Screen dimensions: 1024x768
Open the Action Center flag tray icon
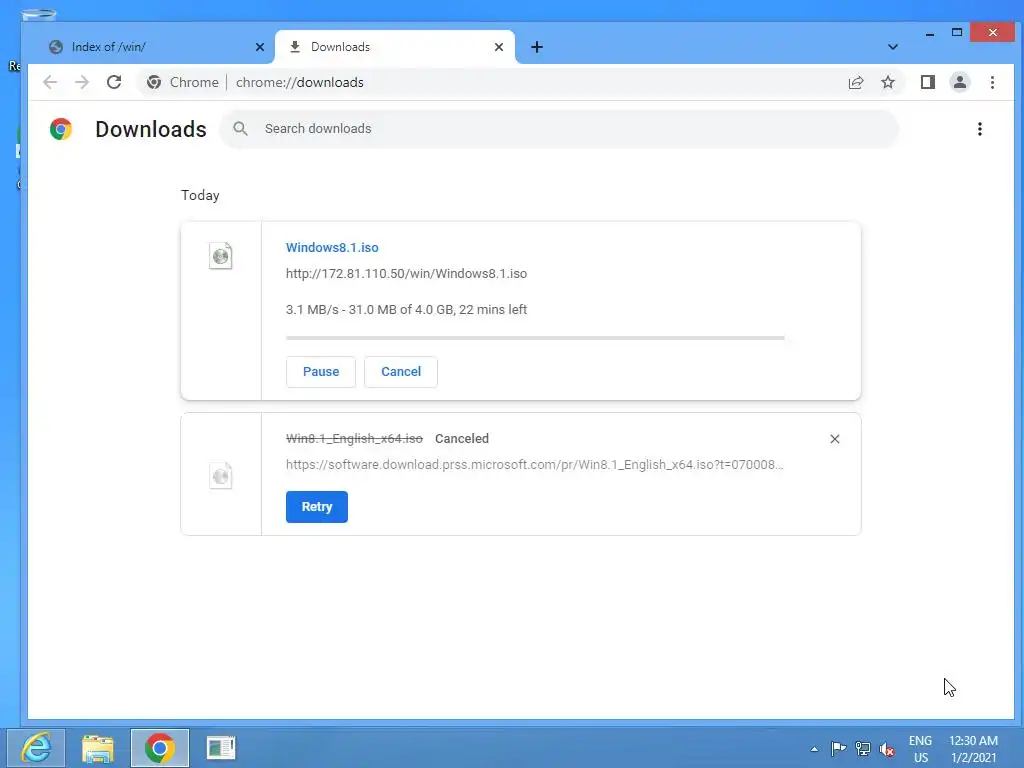pyautogui.click(x=839, y=748)
